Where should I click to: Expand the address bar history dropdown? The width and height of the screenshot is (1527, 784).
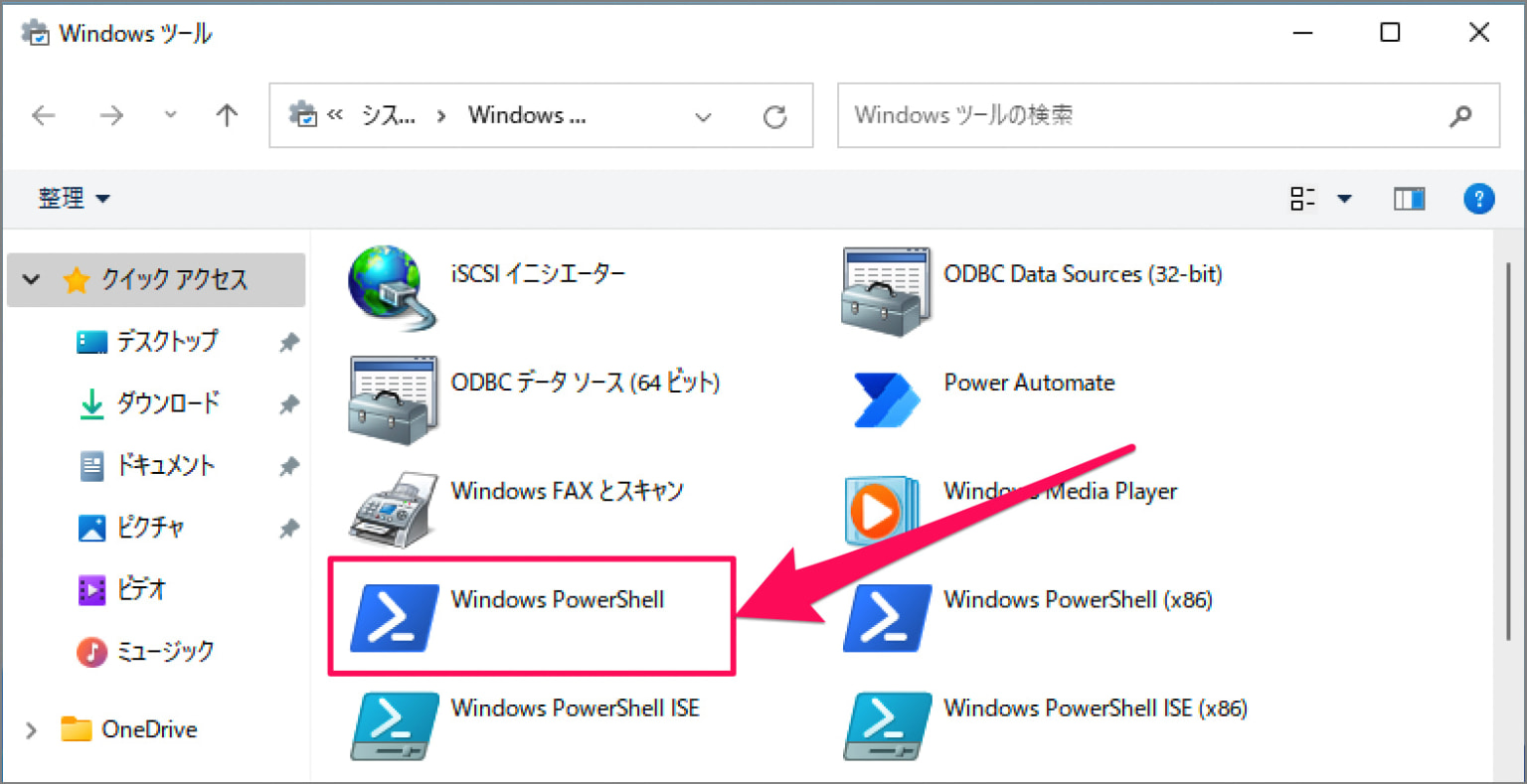[x=703, y=116]
